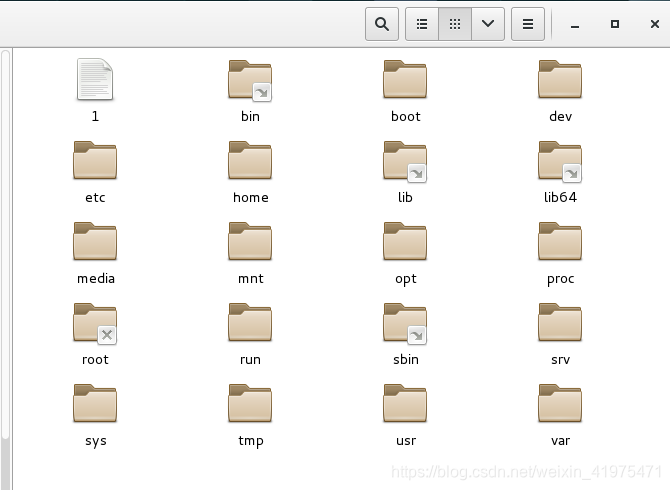Expand the view options dropdown arrow
Viewport: 670px width, 490px height.
(x=488, y=24)
